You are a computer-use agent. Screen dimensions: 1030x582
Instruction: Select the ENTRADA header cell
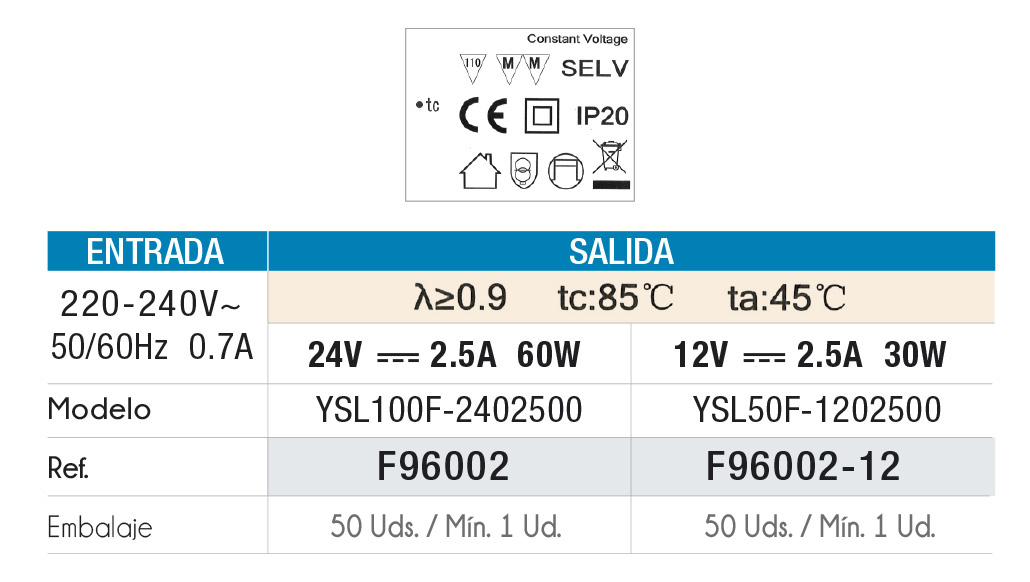coord(157,251)
